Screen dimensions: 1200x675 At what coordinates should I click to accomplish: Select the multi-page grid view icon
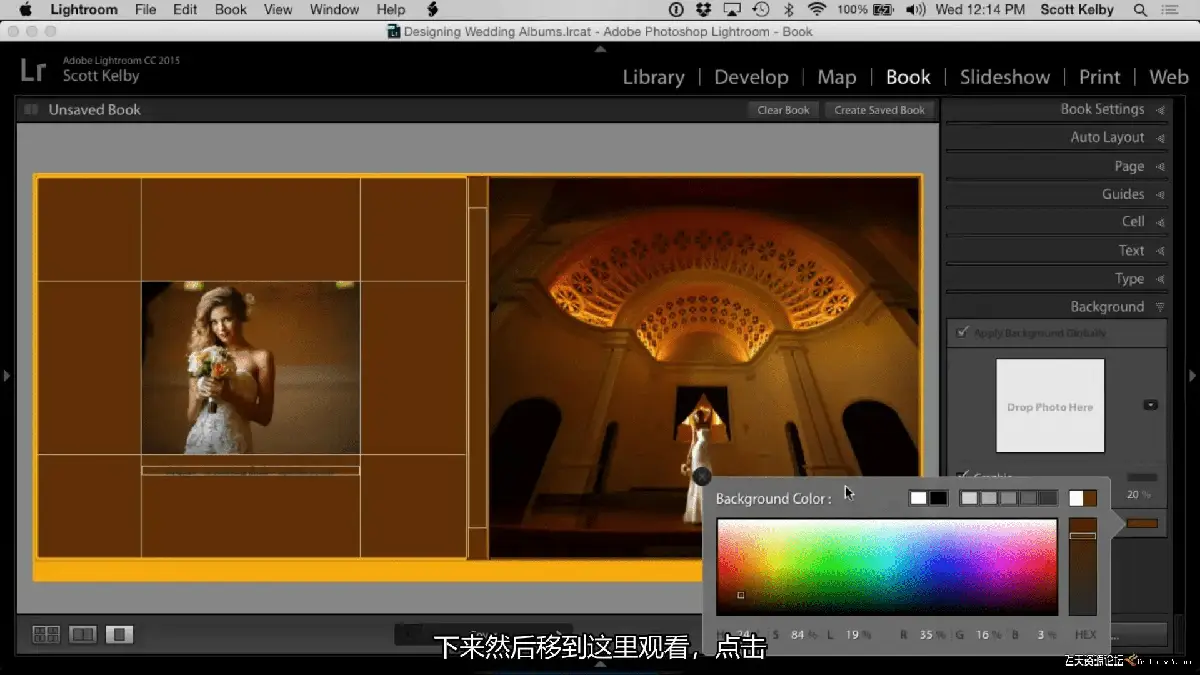coord(46,634)
